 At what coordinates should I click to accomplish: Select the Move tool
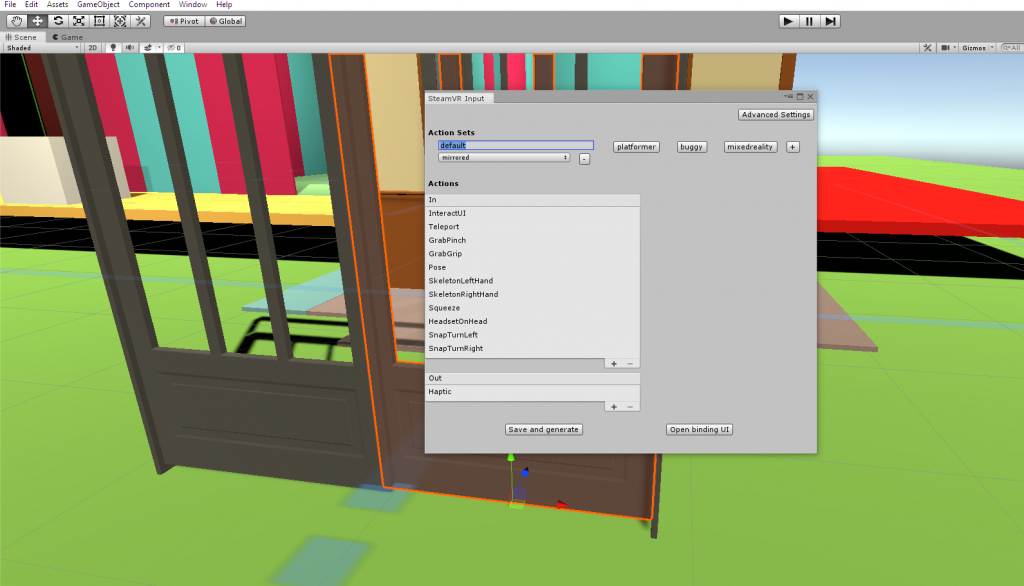37,21
